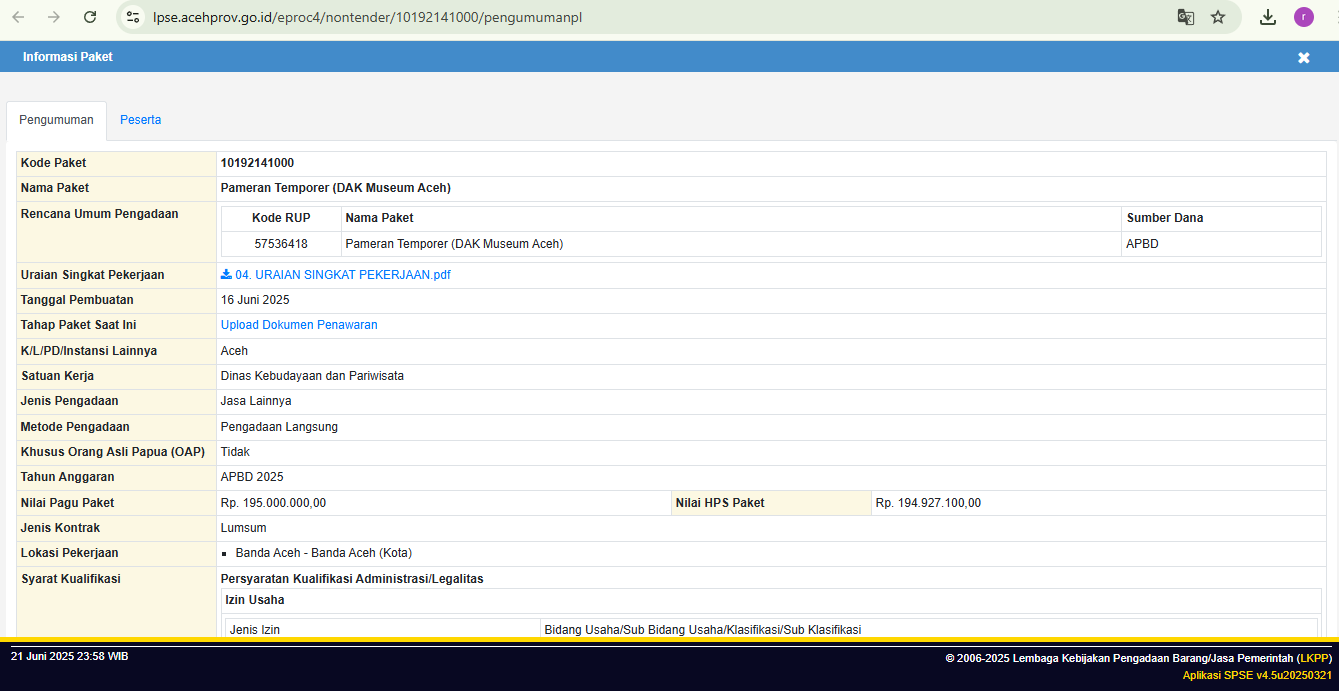Reload the current page
Screen dimensions: 1339x691
point(90,17)
